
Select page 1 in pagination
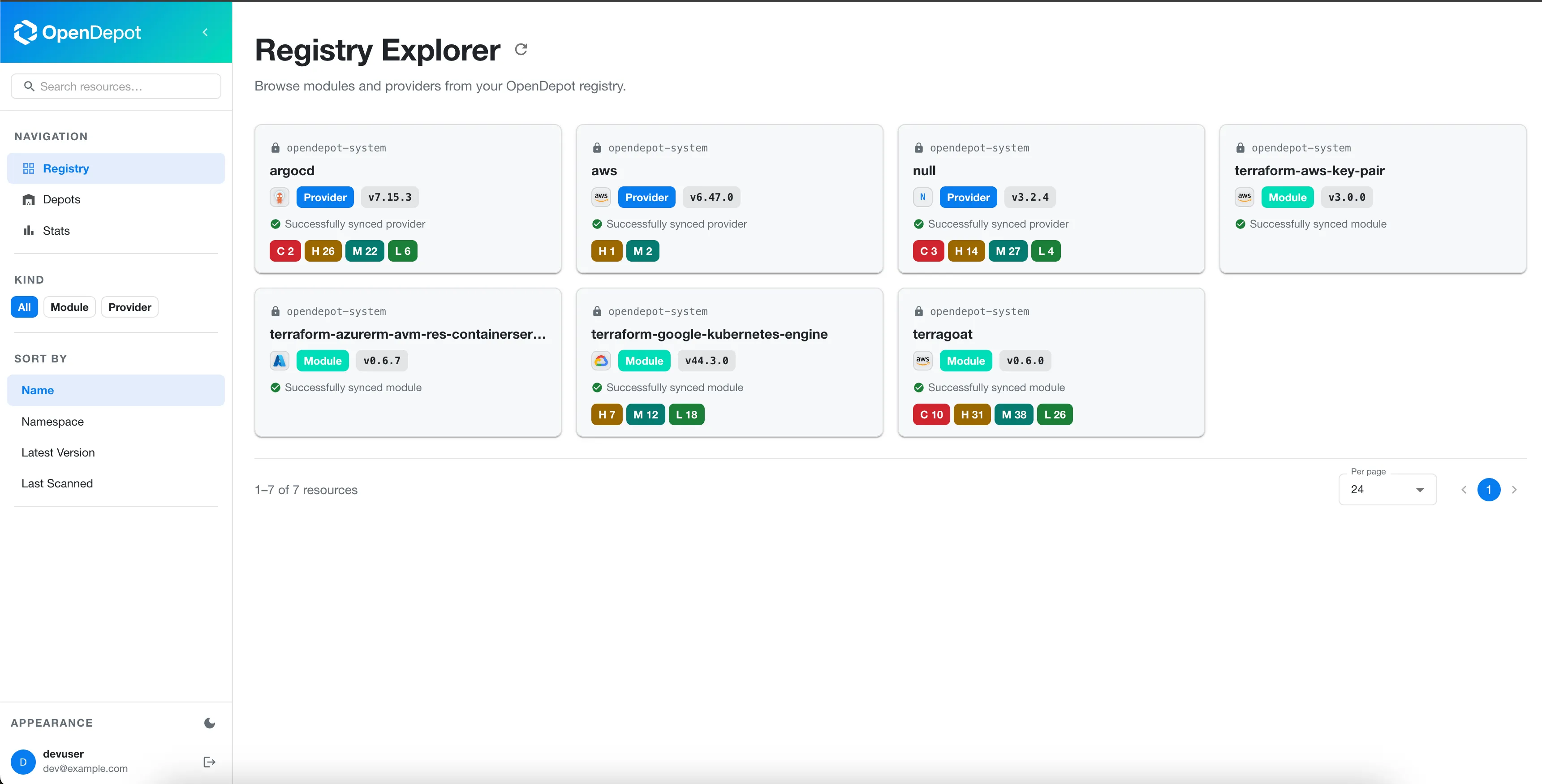(1489, 490)
